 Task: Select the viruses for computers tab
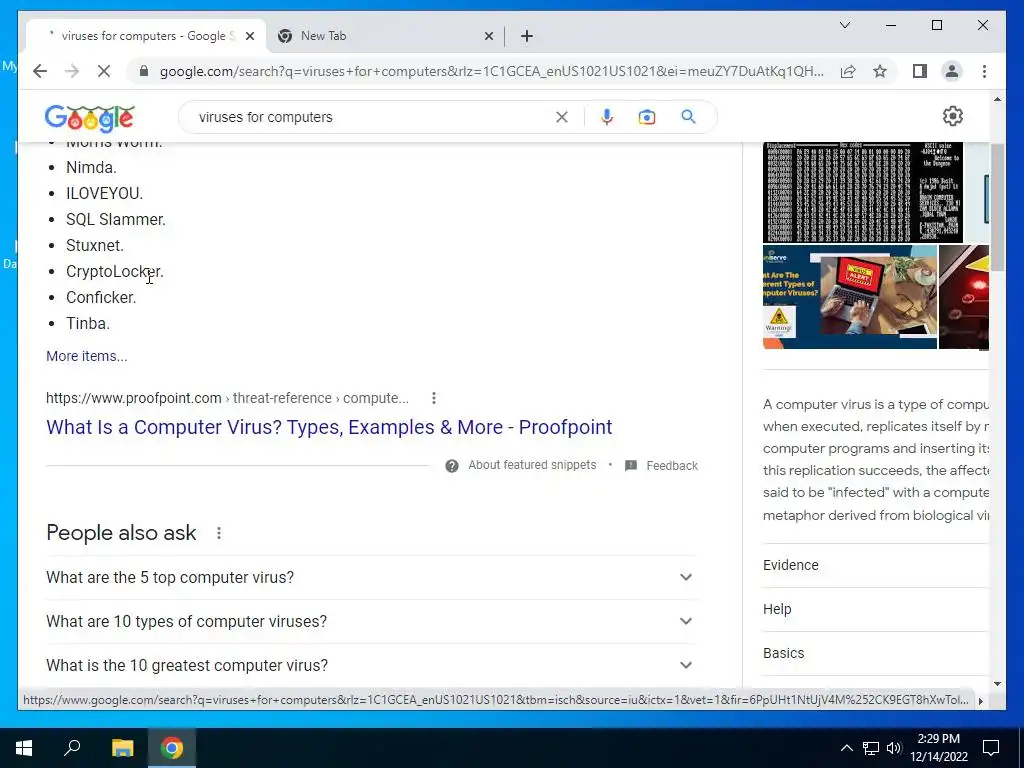click(145, 36)
